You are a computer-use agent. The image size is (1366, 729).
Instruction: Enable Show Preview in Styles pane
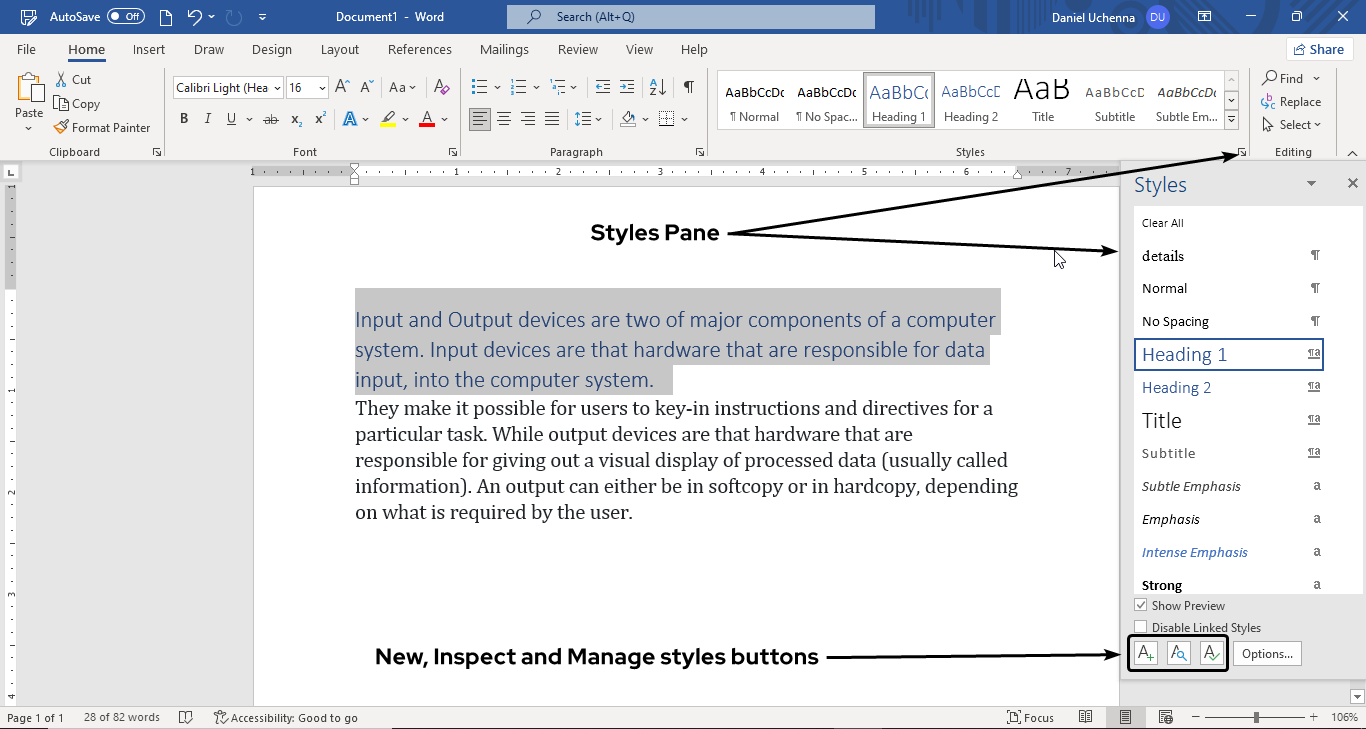[x=1141, y=604]
